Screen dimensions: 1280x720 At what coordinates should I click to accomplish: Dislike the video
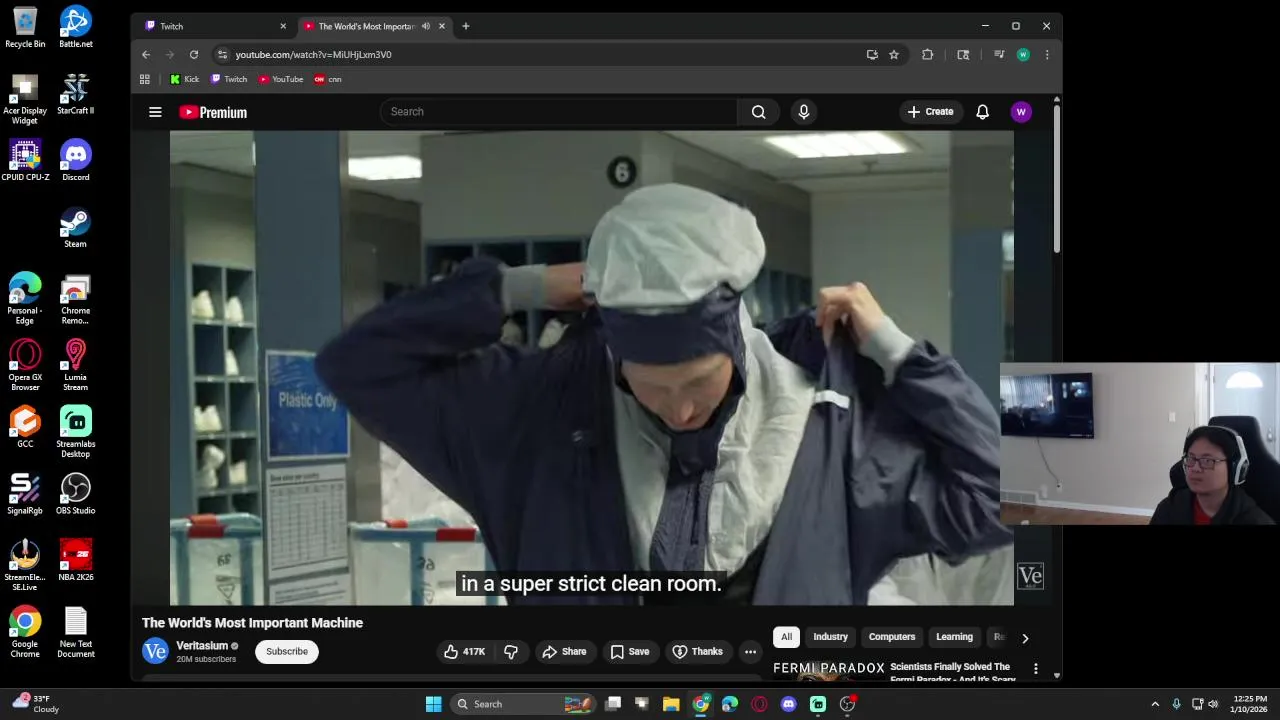coord(511,652)
